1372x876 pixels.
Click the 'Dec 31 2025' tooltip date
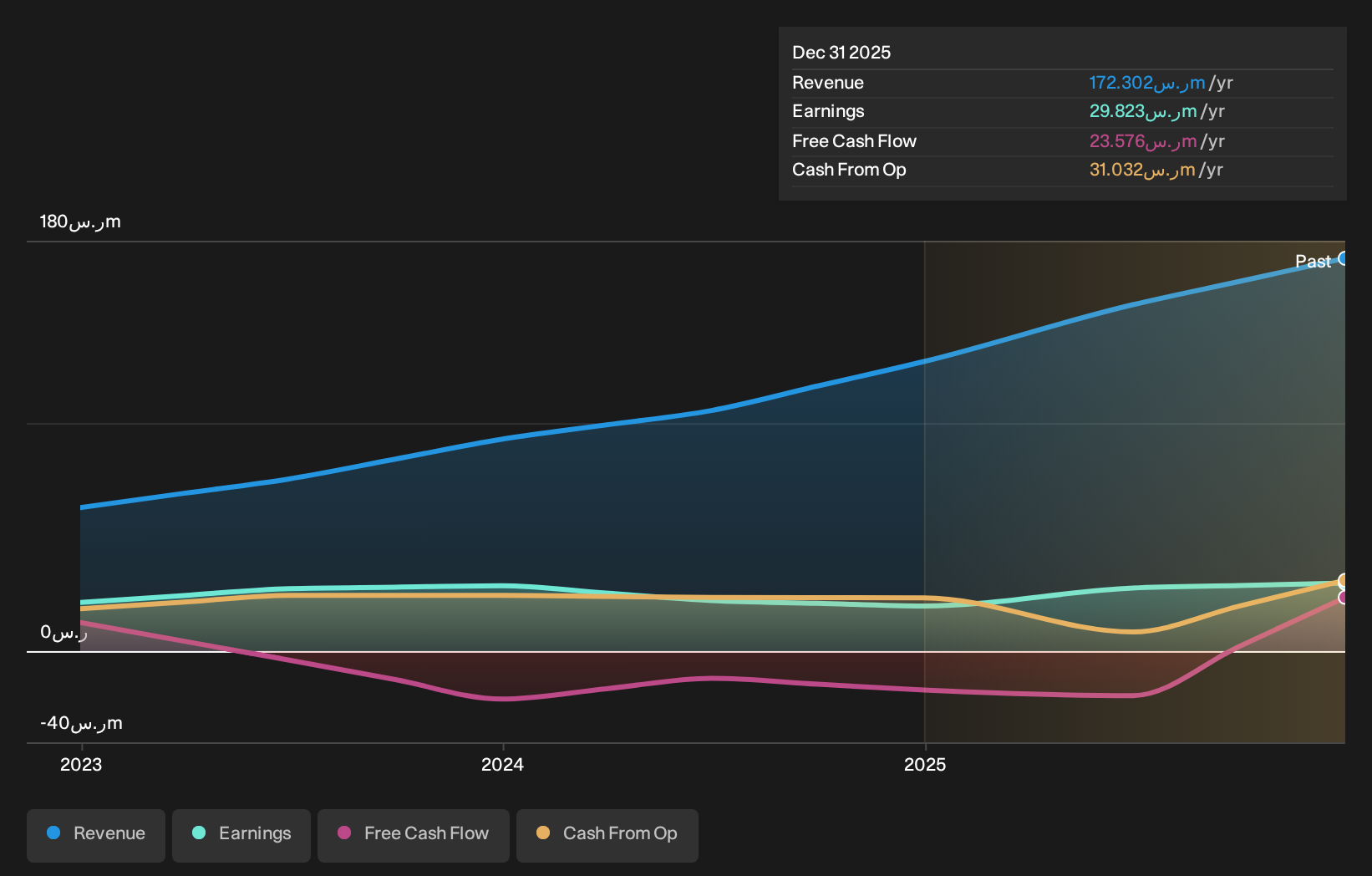[841, 53]
